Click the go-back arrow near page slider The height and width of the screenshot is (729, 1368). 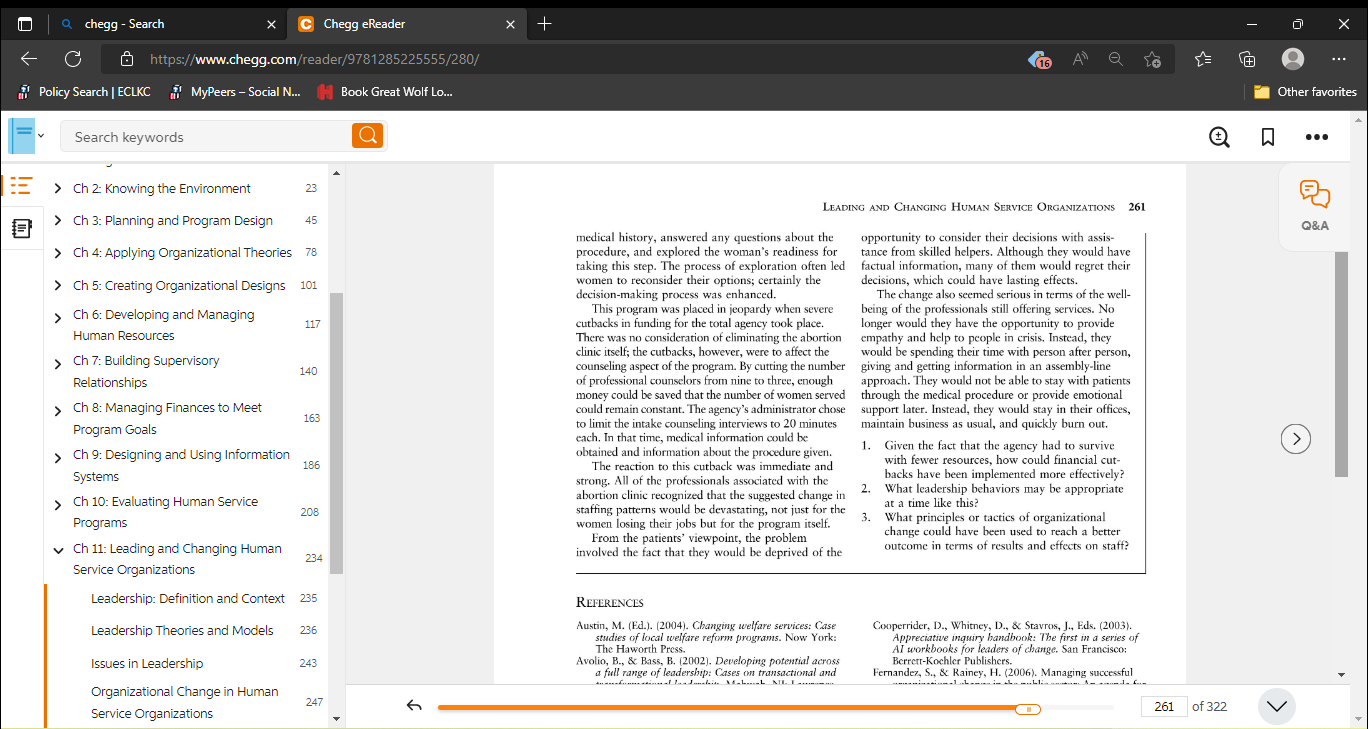pyautogui.click(x=415, y=706)
